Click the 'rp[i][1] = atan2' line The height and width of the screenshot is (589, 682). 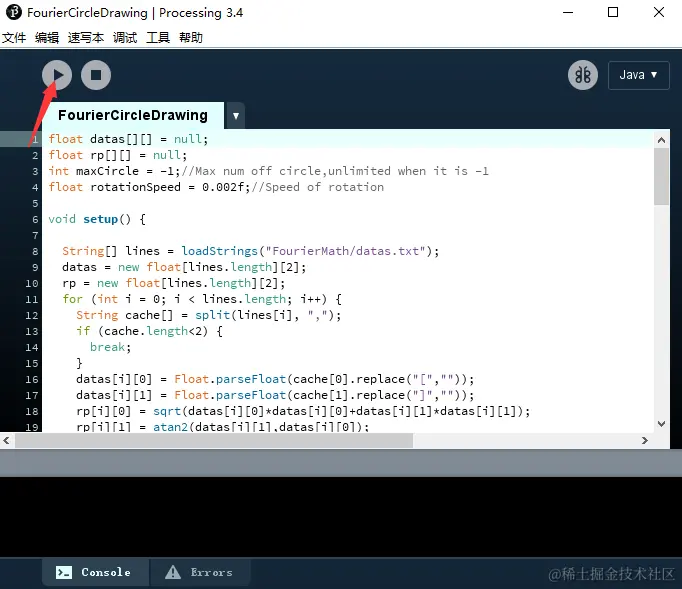[x=222, y=427]
